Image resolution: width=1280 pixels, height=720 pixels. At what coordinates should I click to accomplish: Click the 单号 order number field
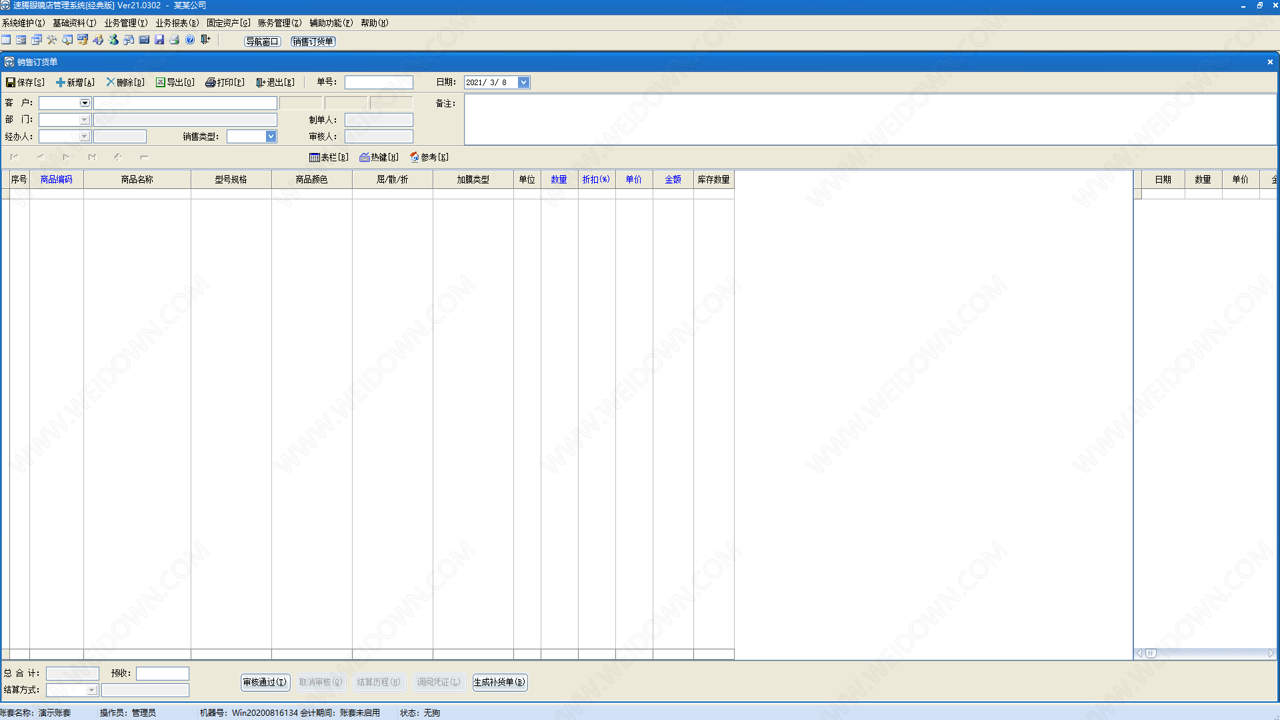(x=379, y=82)
